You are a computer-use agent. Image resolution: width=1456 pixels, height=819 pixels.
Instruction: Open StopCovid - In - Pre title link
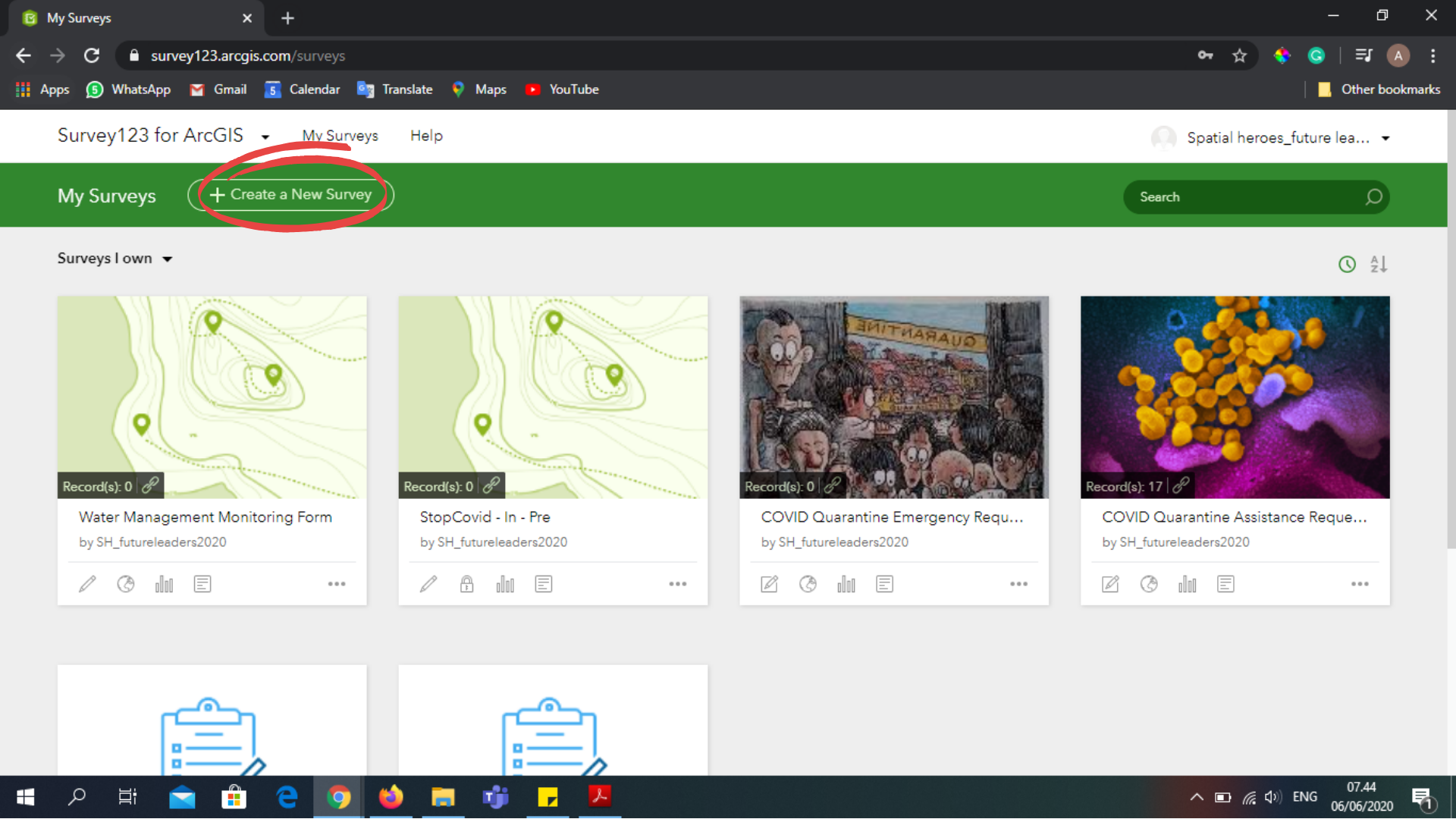tap(485, 517)
